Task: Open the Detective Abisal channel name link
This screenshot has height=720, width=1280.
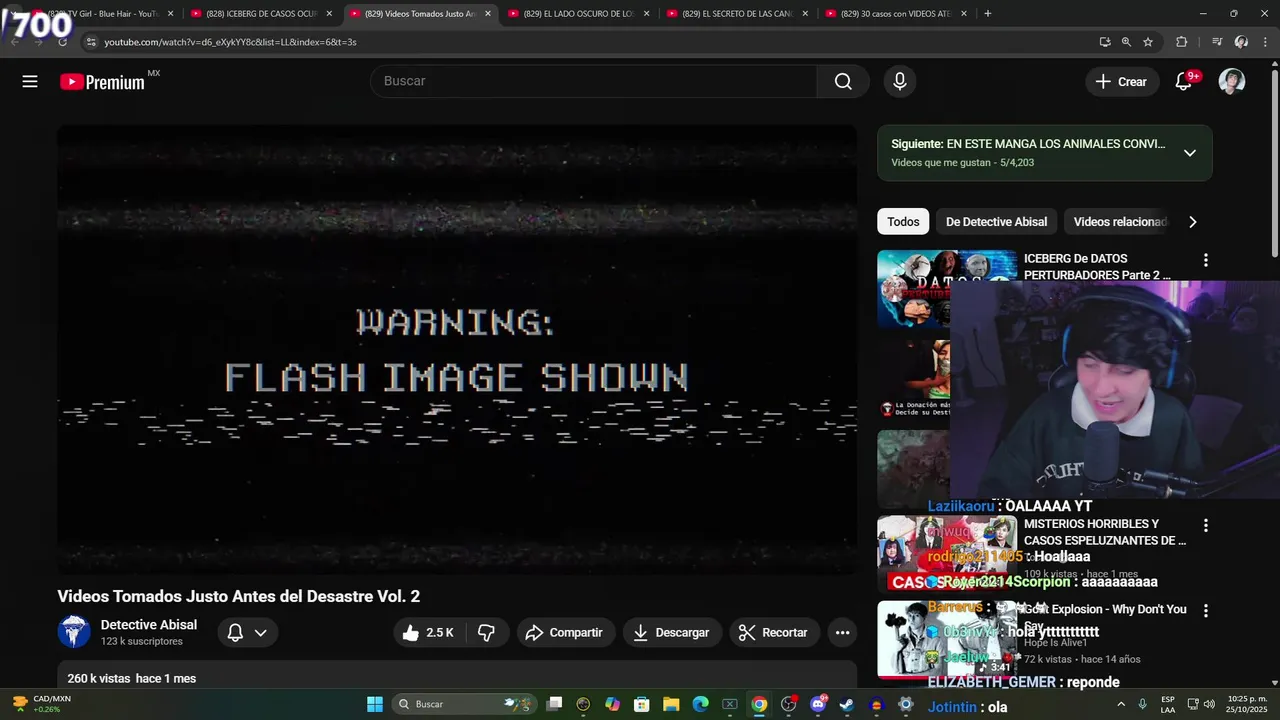Action: coord(149,625)
